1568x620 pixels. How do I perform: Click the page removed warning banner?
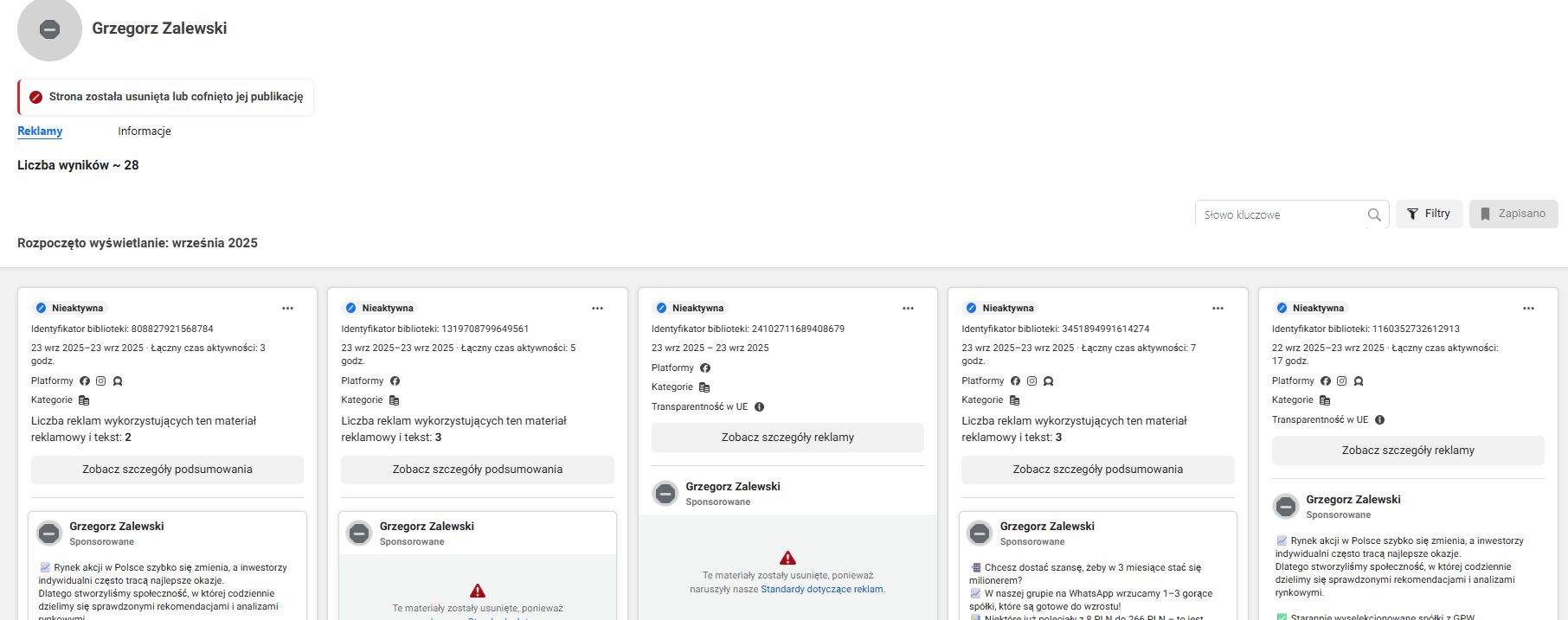pos(166,97)
